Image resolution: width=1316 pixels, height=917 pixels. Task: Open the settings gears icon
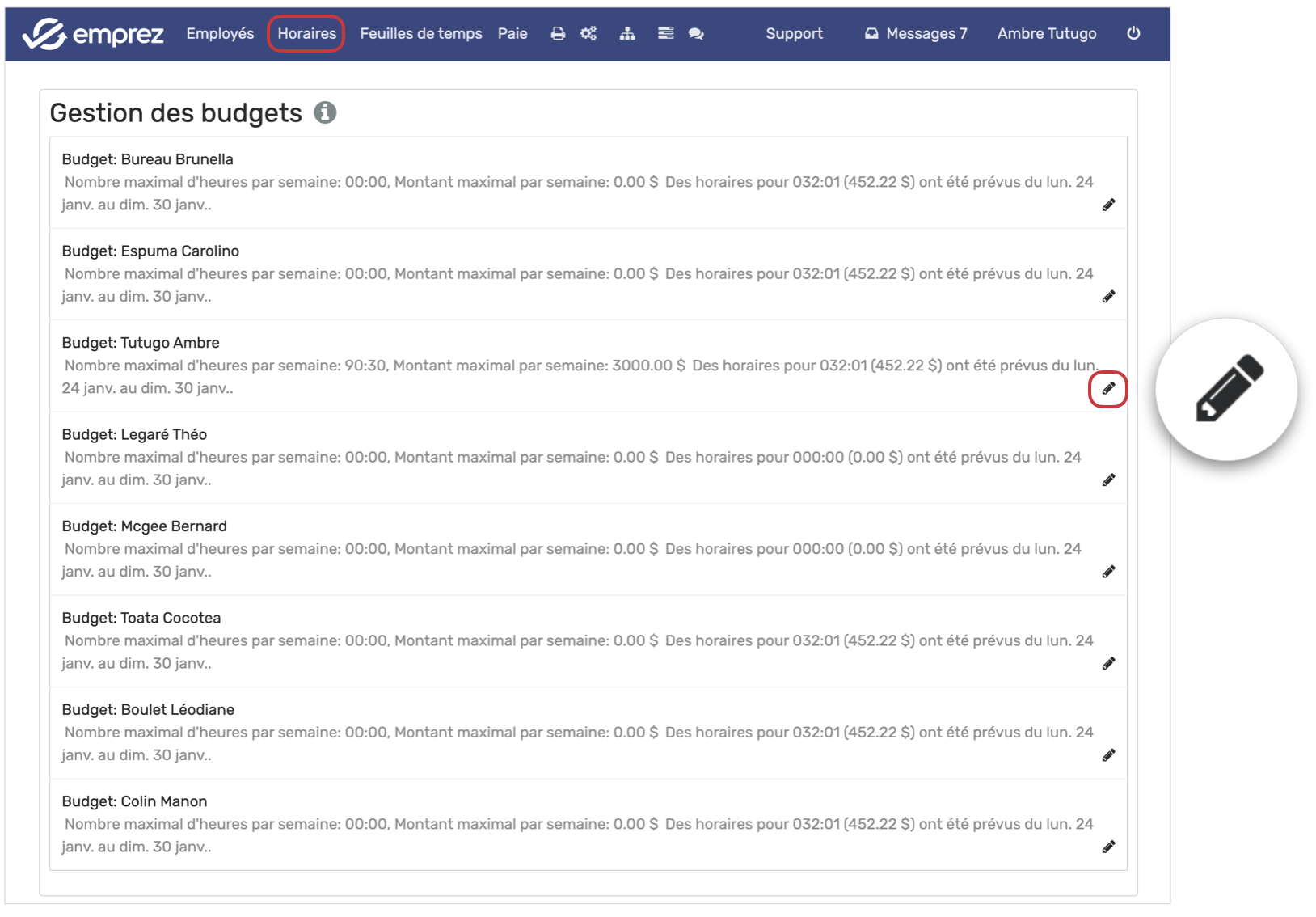(588, 34)
